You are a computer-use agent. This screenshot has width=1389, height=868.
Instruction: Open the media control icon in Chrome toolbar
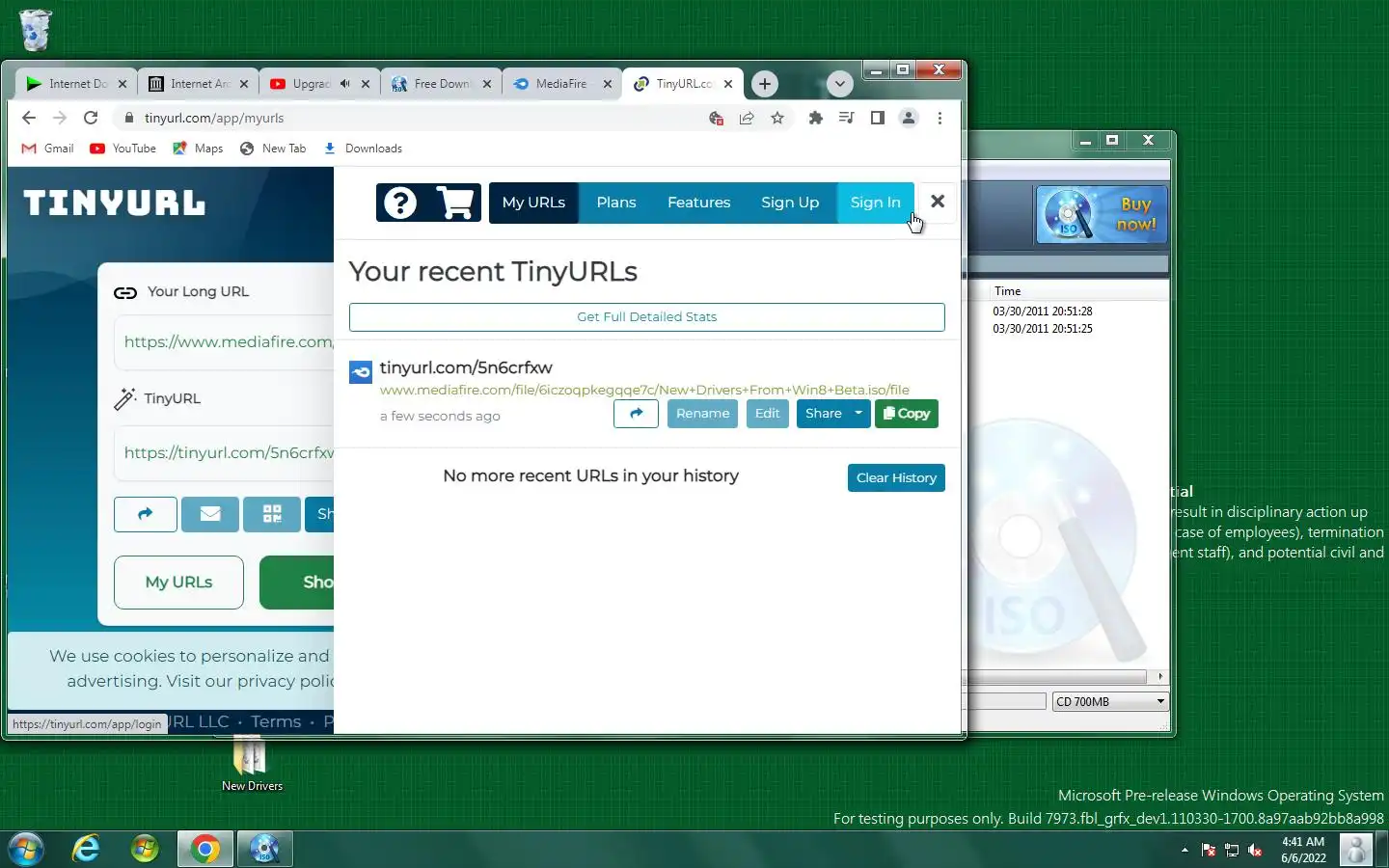847,118
